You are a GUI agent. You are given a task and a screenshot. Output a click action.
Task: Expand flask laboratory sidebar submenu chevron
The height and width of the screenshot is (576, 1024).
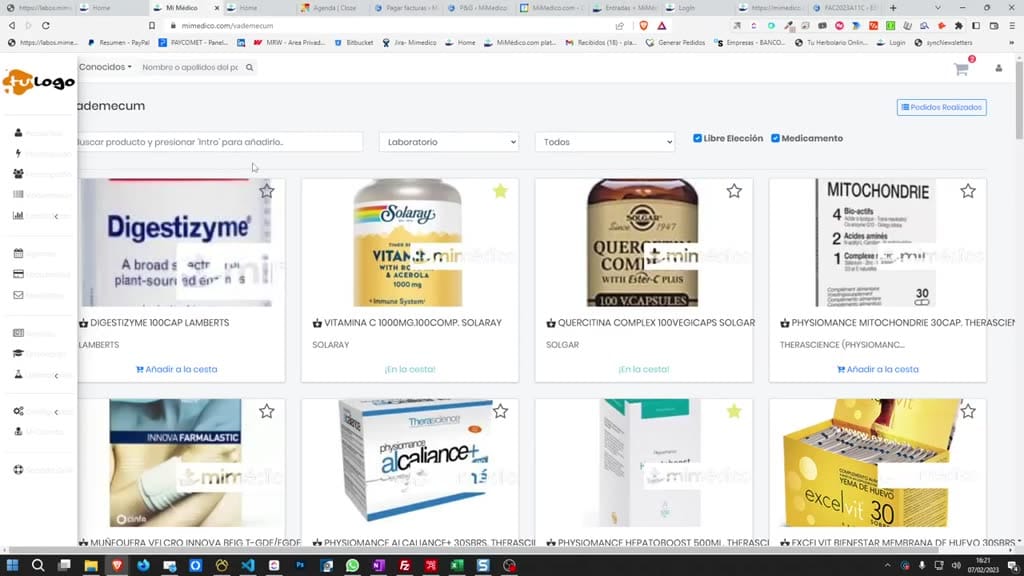(56, 376)
